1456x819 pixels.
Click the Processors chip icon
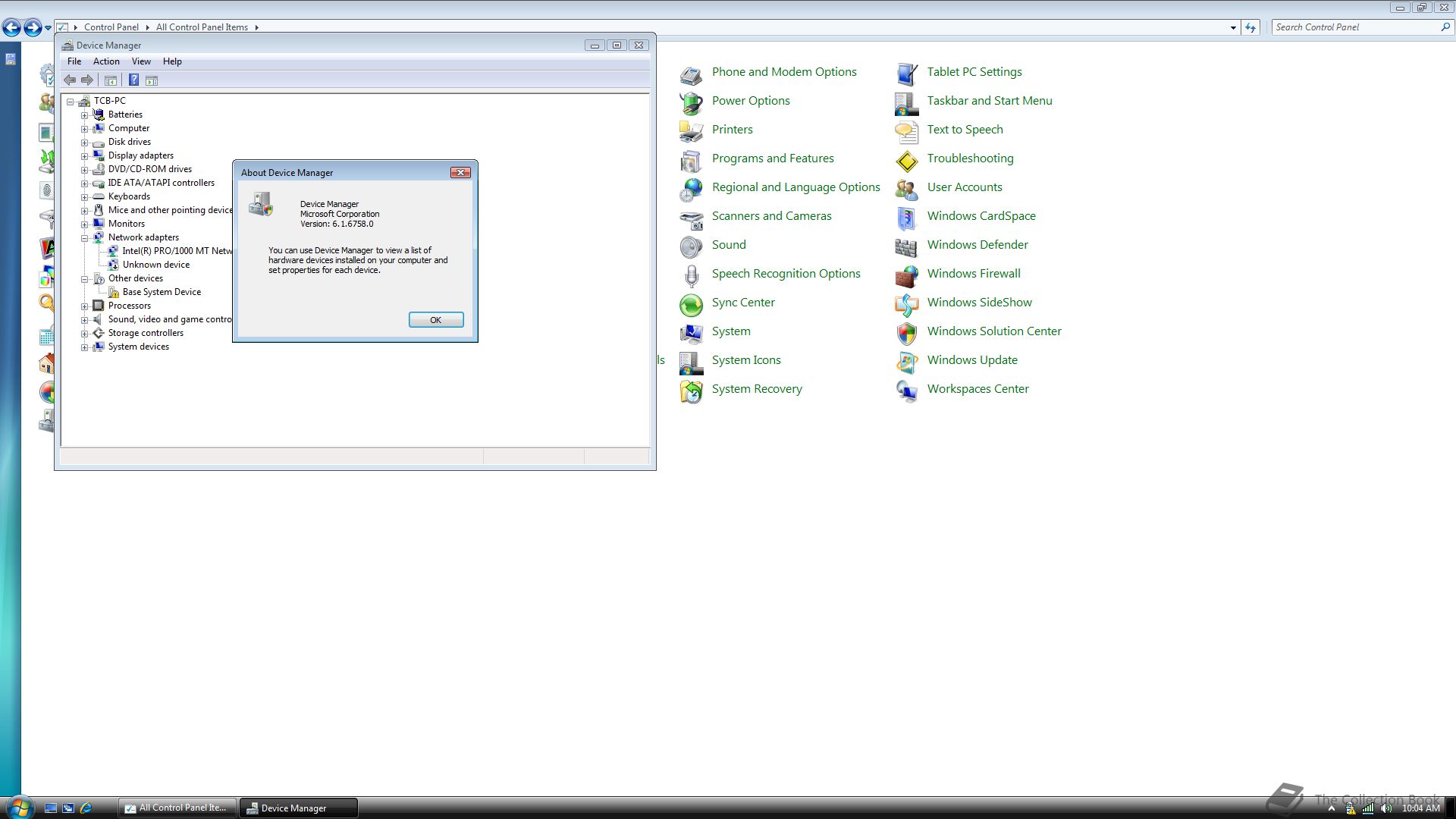click(99, 306)
